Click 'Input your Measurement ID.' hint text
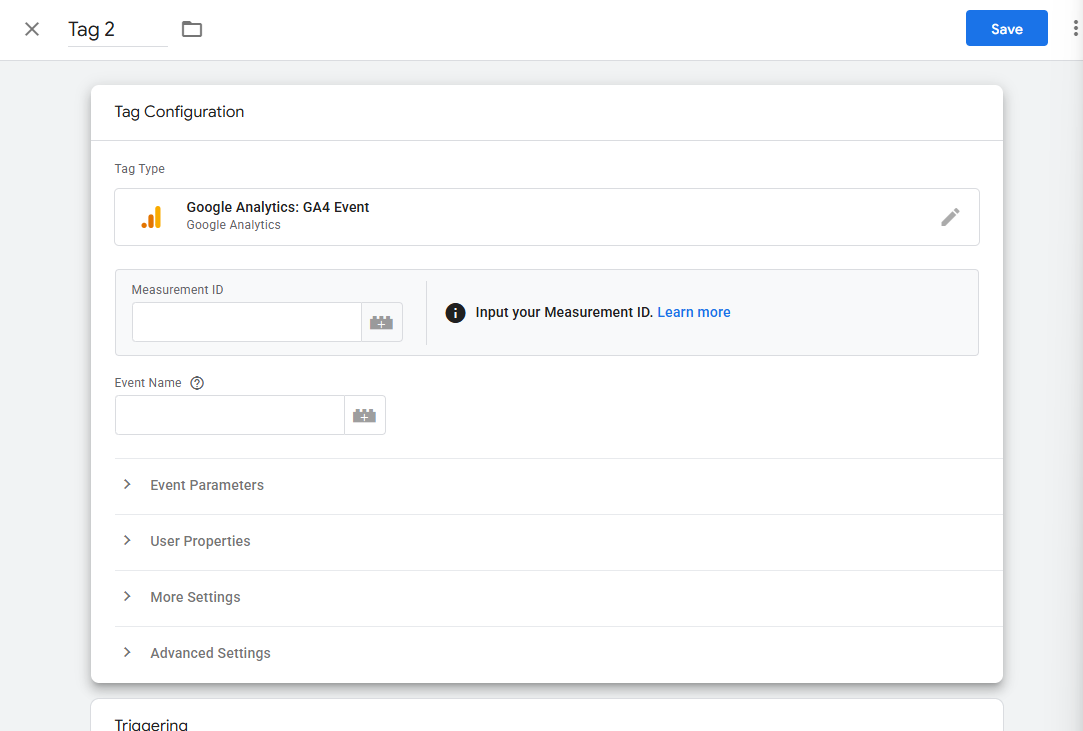Viewport: 1083px width, 731px height. pos(564,312)
